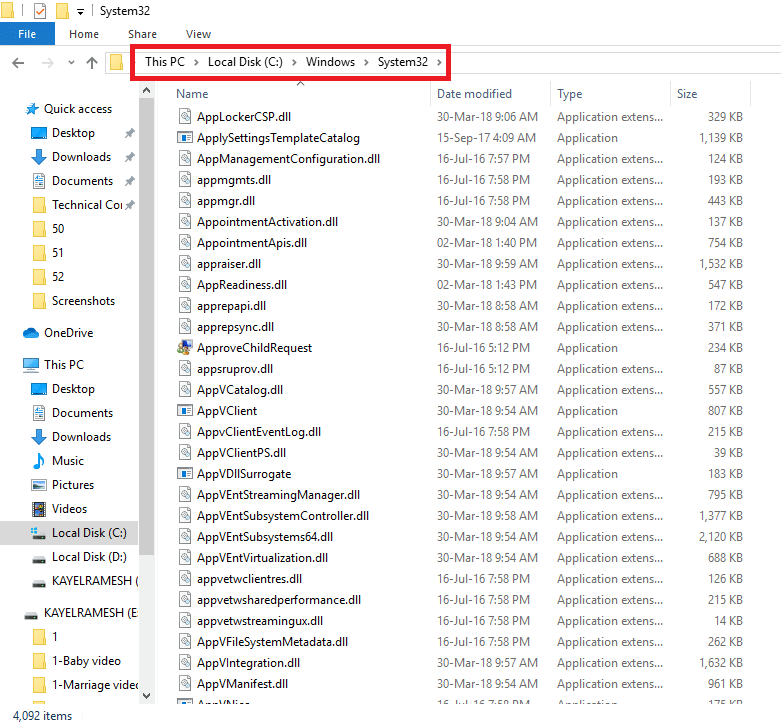Click System32 in the address bar
The image size is (781, 727).
(402, 62)
